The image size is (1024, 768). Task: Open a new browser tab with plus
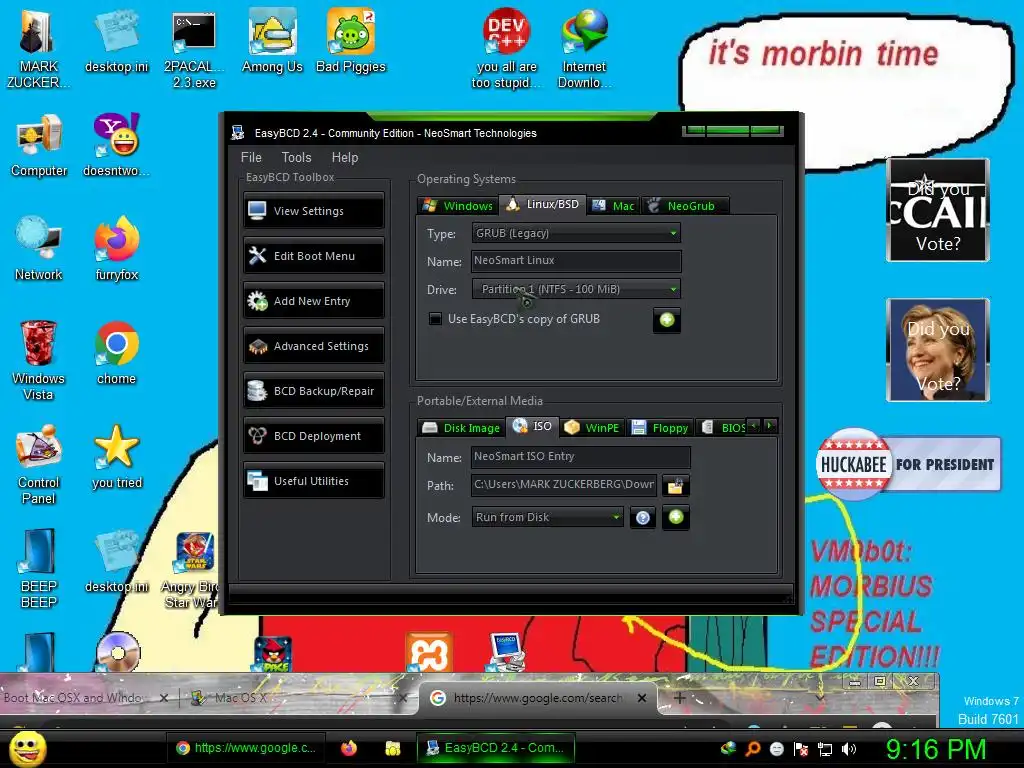click(x=679, y=698)
